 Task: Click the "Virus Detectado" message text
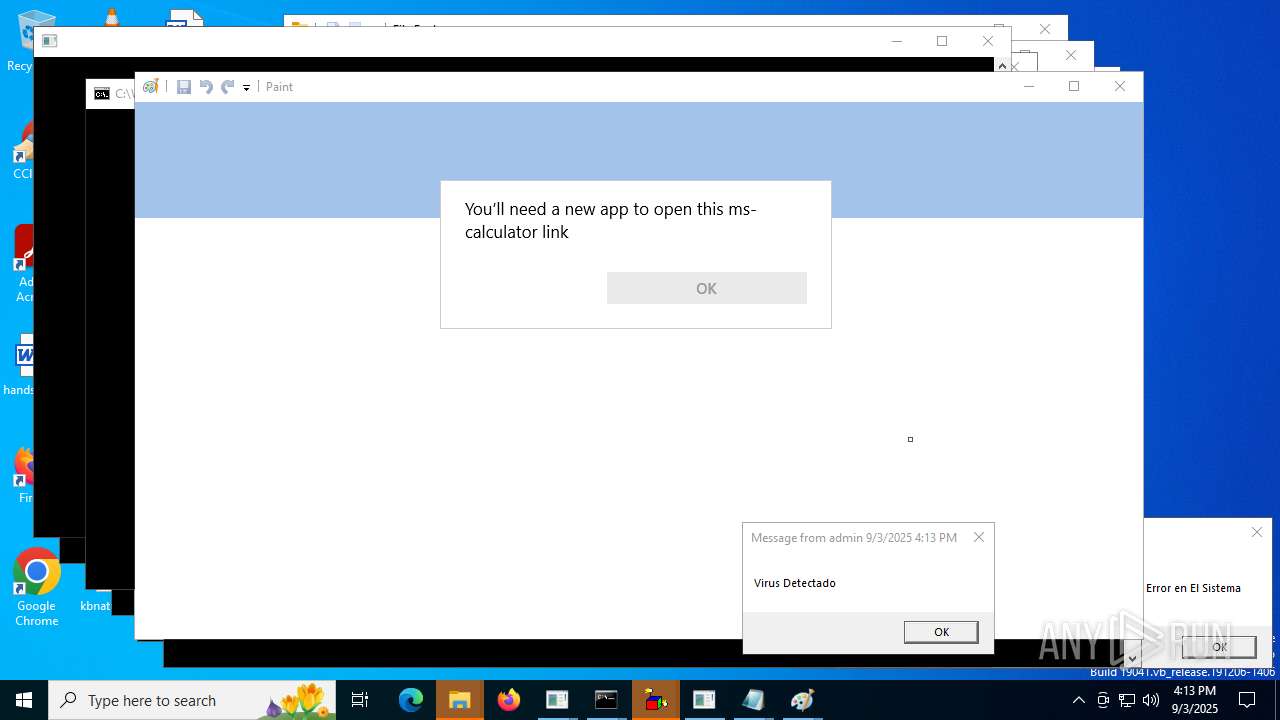795,583
